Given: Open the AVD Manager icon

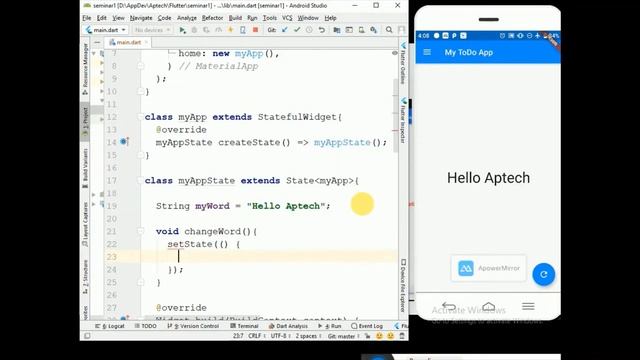Looking at the screenshot, I should click(361, 30).
